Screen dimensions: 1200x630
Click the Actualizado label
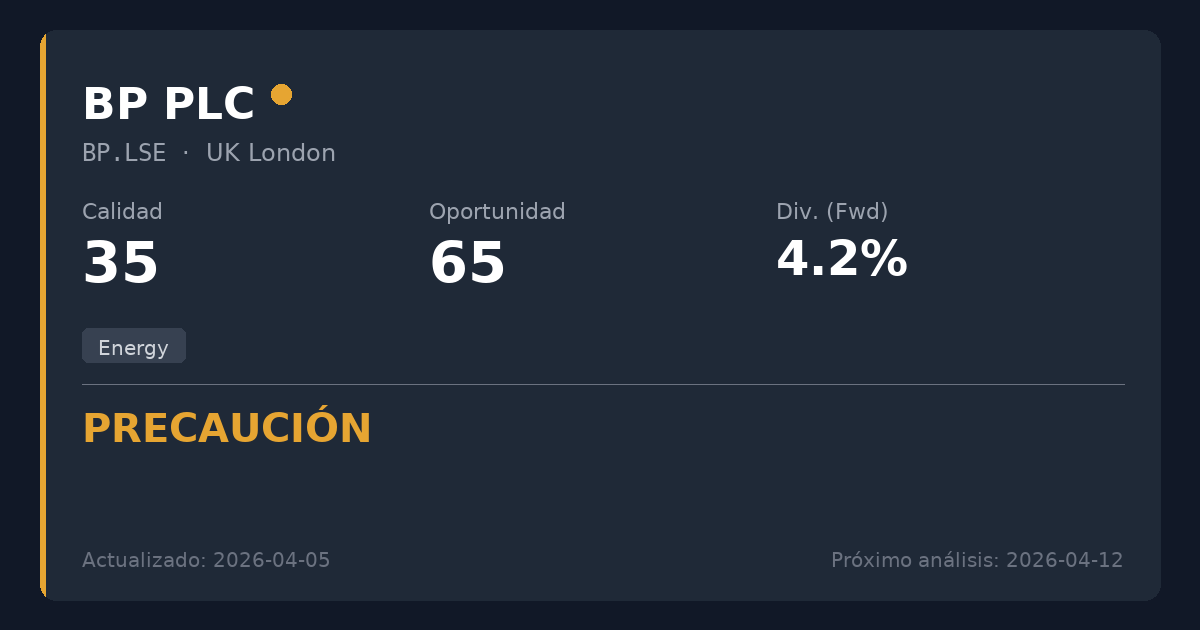tap(144, 560)
